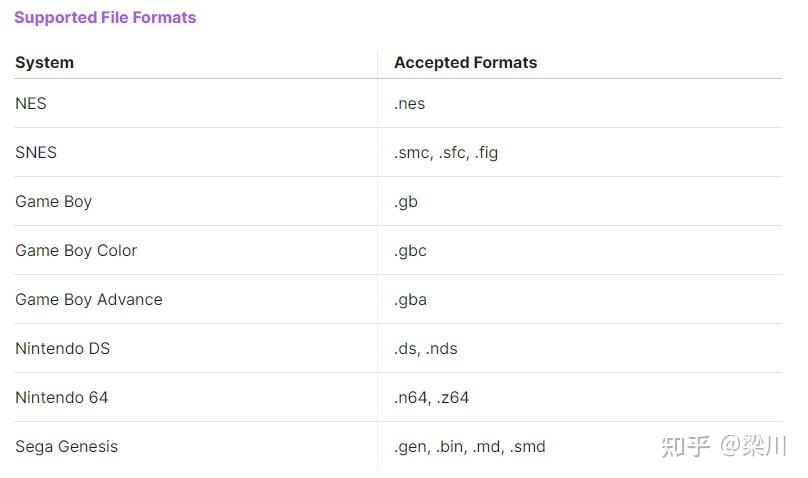Select the Game Boy Color row label
Viewport: 808px width, 478px height.
tap(76, 250)
